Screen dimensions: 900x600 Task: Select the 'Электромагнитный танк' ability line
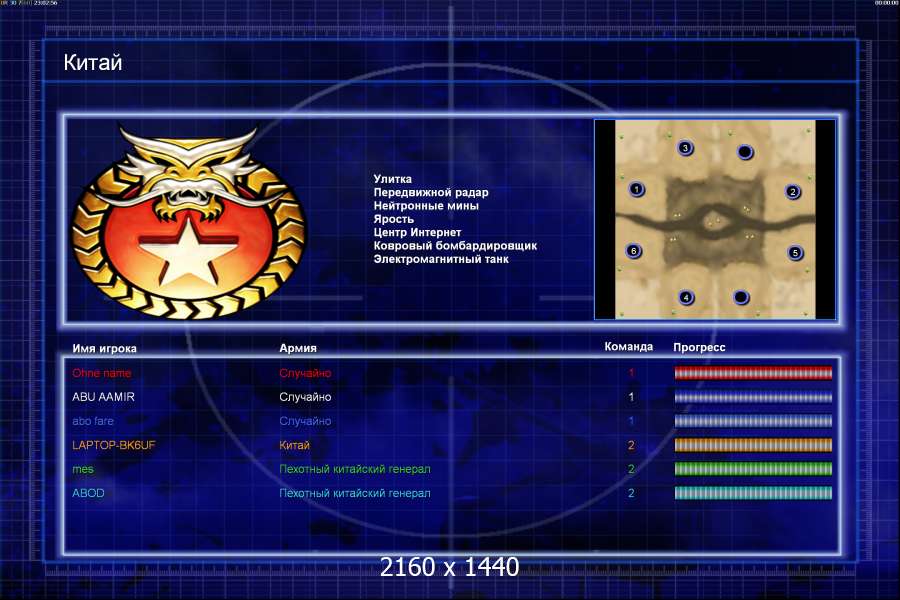[441, 258]
